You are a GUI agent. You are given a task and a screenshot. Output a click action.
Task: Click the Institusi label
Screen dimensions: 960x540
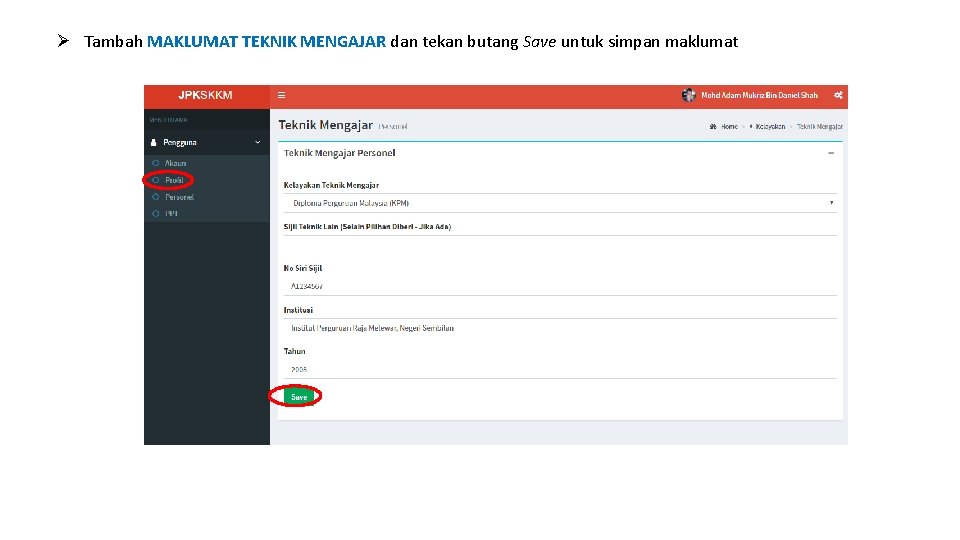[x=298, y=310]
